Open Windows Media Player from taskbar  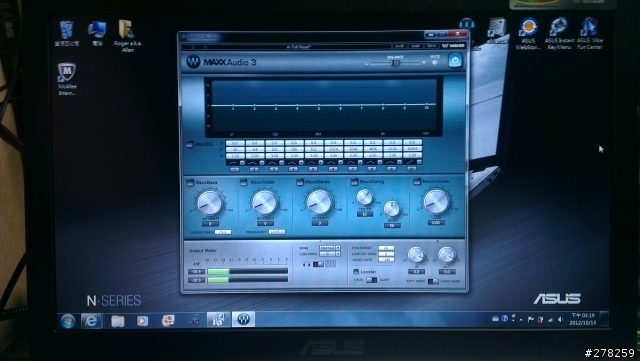point(142,321)
